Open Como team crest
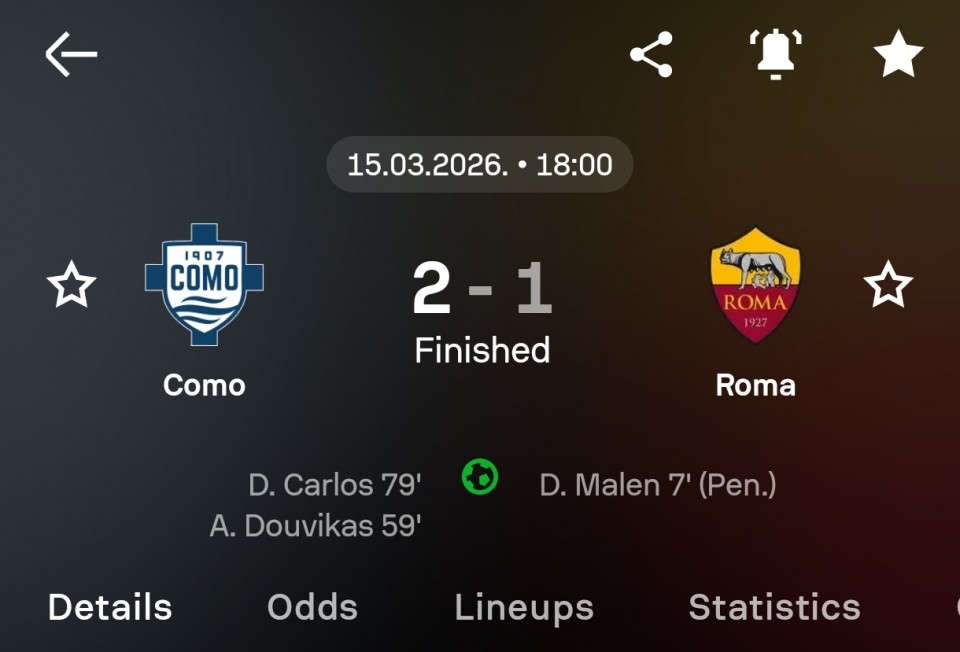960x652 pixels. [204, 285]
